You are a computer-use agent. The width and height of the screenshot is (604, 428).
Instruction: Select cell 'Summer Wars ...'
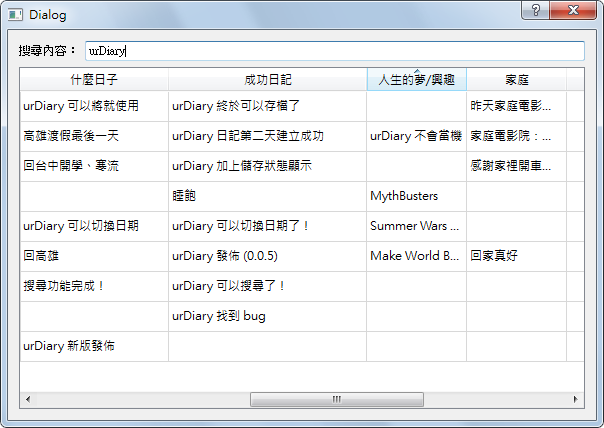417,226
